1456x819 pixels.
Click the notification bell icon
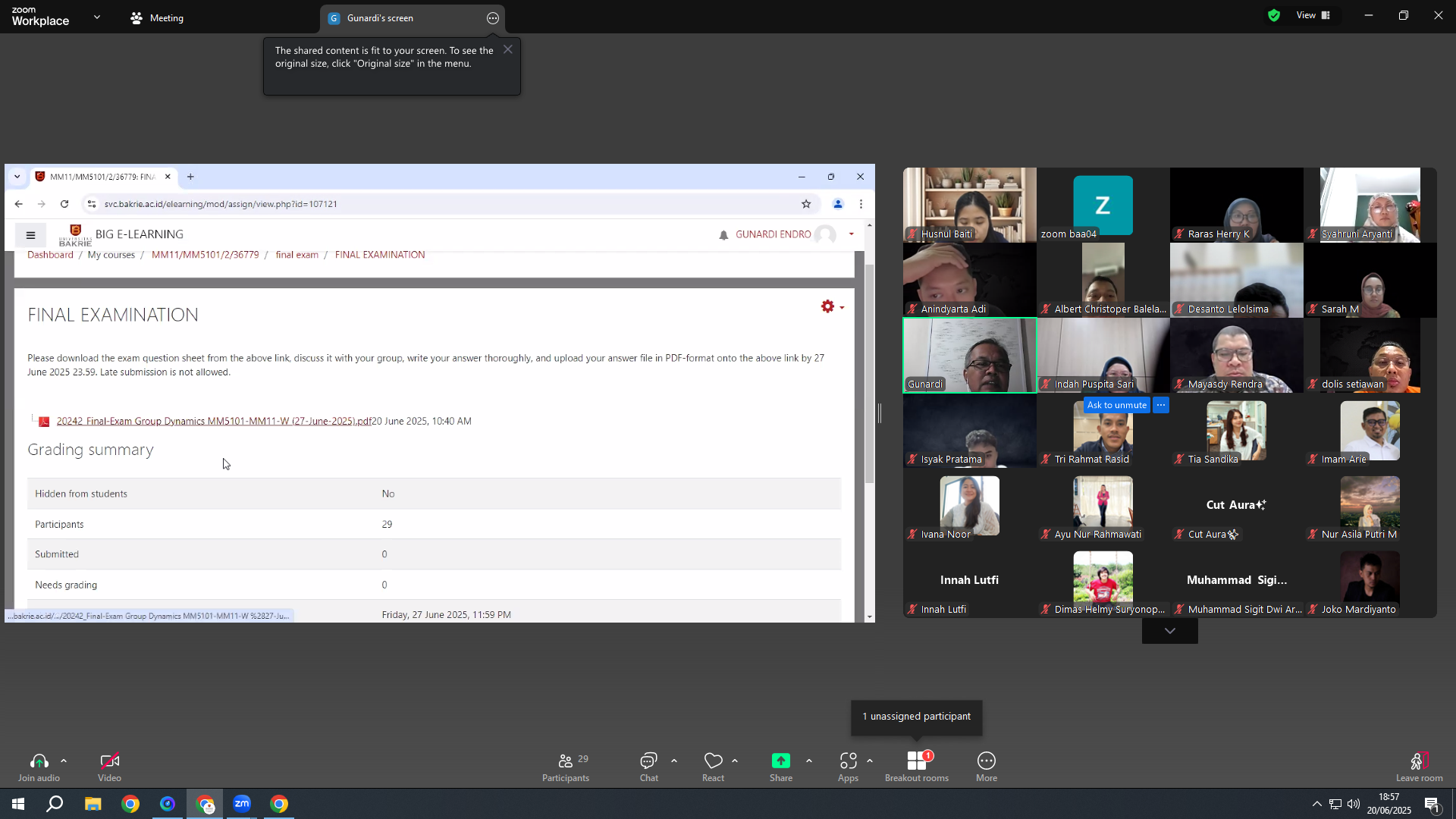click(x=723, y=235)
